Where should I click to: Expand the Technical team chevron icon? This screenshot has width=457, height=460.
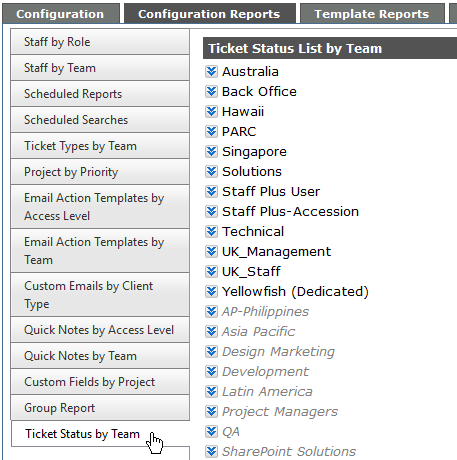point(211,231)
